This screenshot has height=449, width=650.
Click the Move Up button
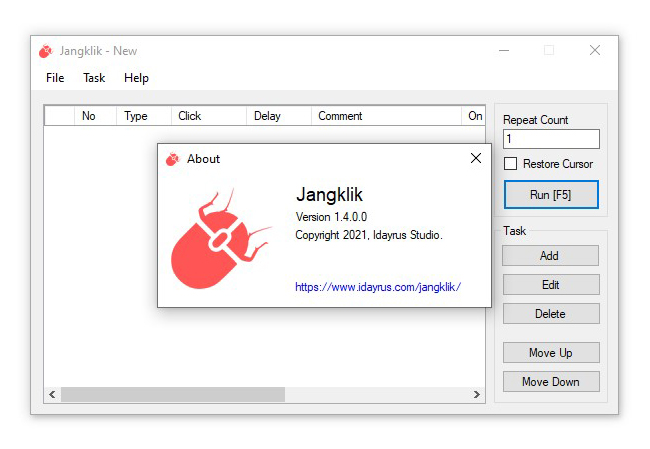[x=551, y=353]
